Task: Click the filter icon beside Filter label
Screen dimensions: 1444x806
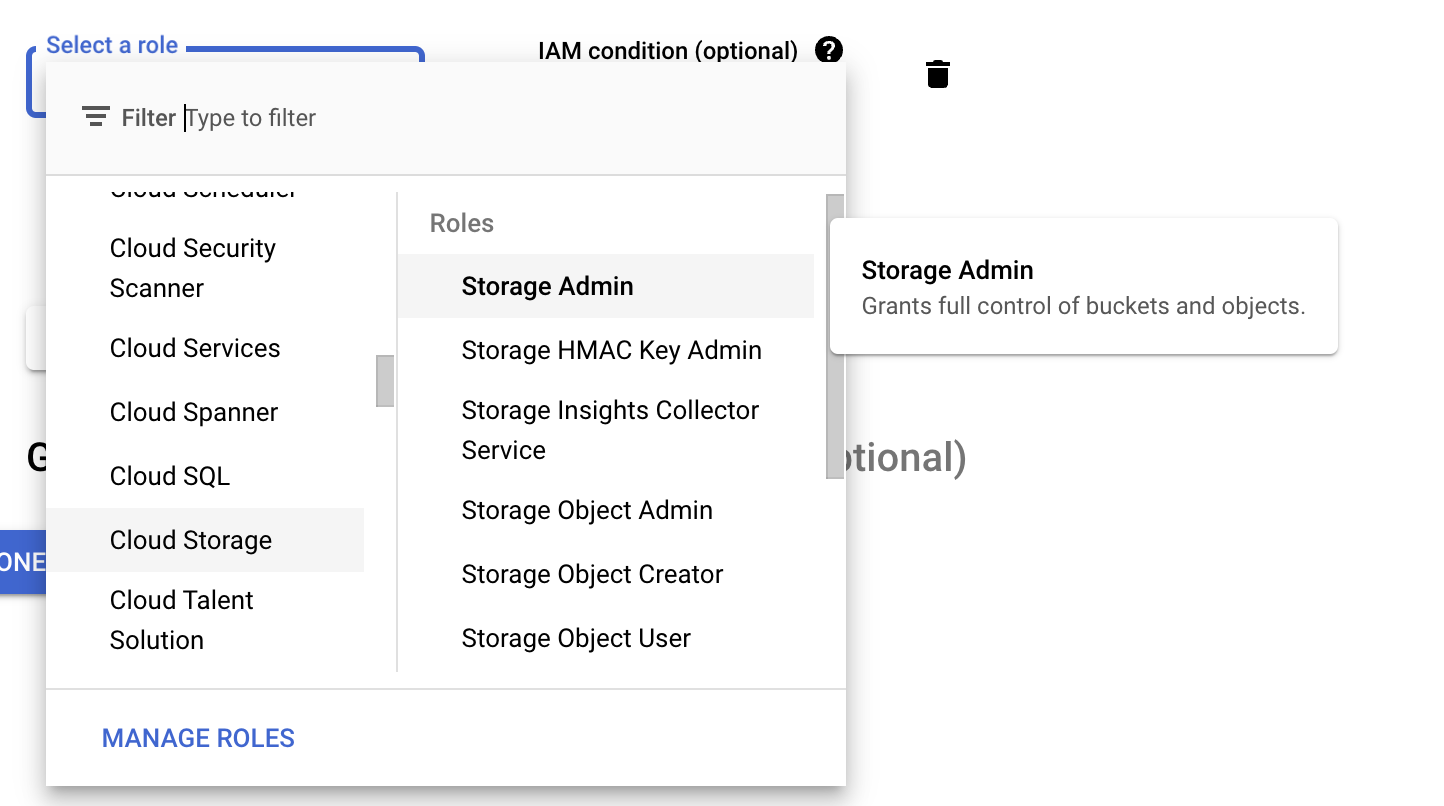Action: click(96, 117)
